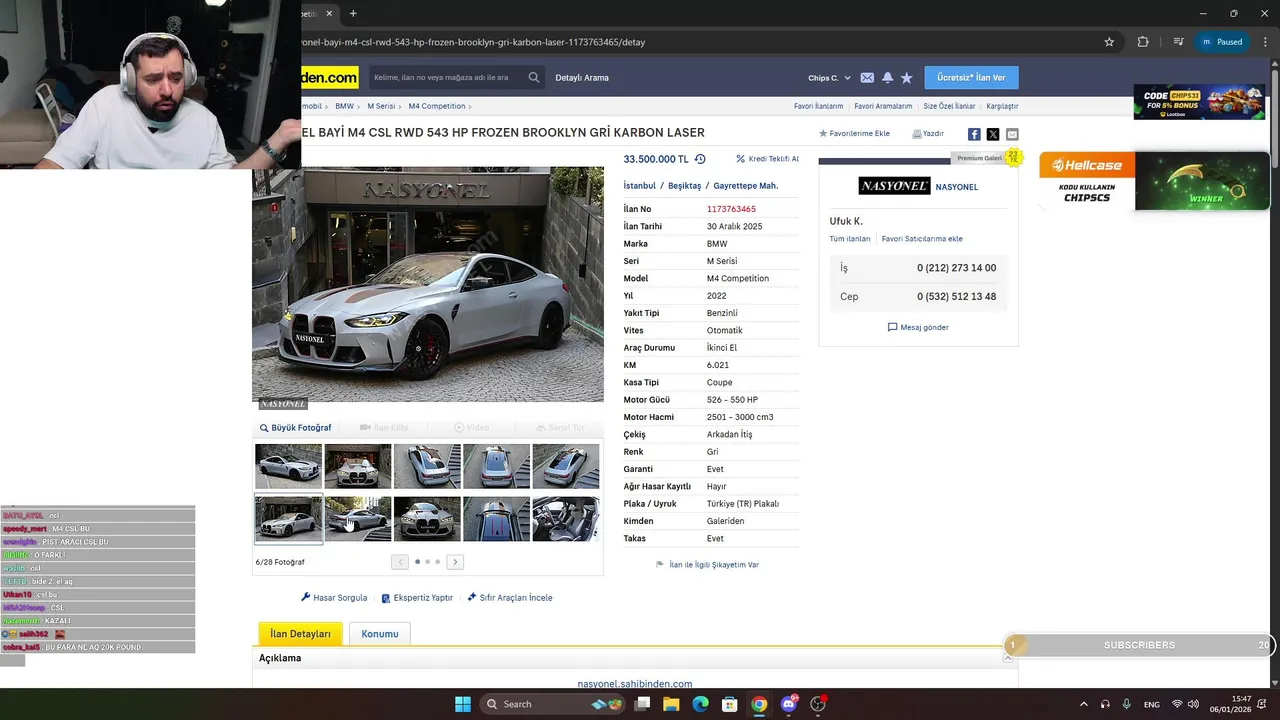Image resolution: width=1280 pixels, height=720 pixels.
Task: Open Favori İlanlarım menu
Action: (x=818, y=106)
